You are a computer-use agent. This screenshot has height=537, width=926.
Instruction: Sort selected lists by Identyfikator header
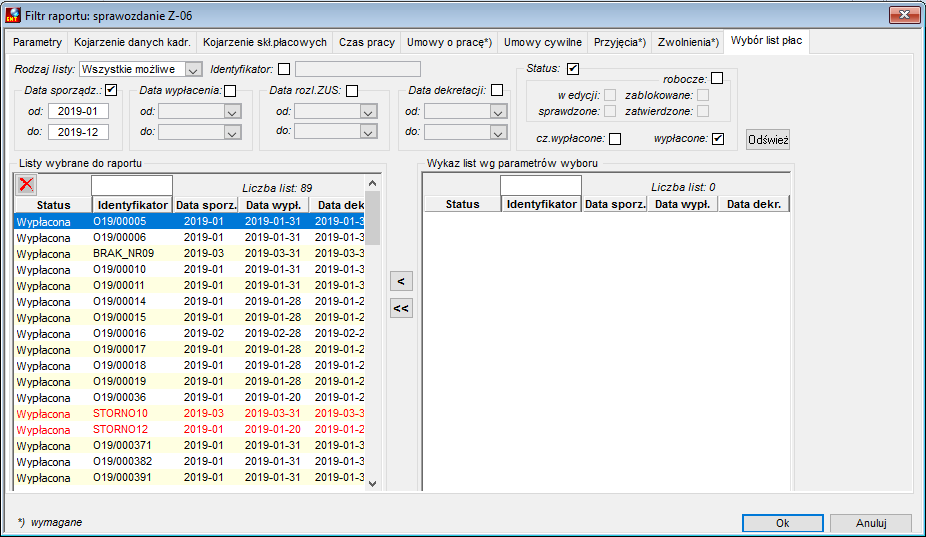point(132,205)
